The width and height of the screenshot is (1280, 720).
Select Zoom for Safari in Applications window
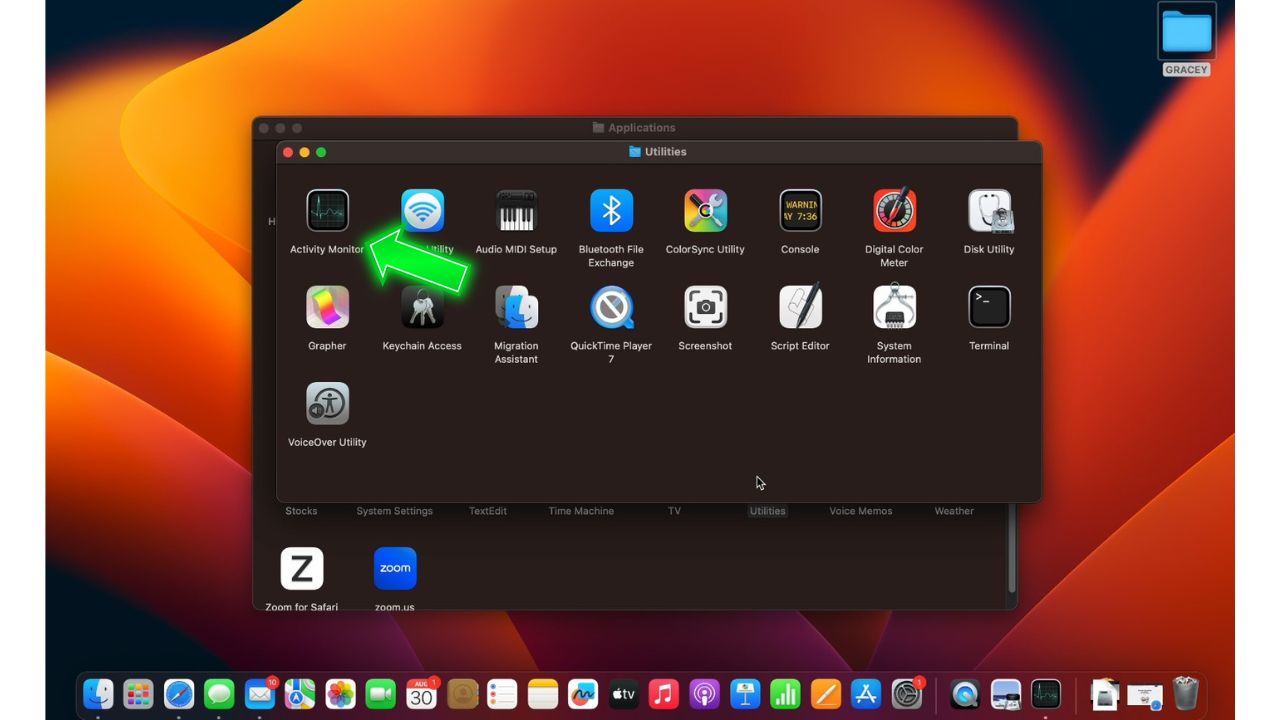point(301,568)
